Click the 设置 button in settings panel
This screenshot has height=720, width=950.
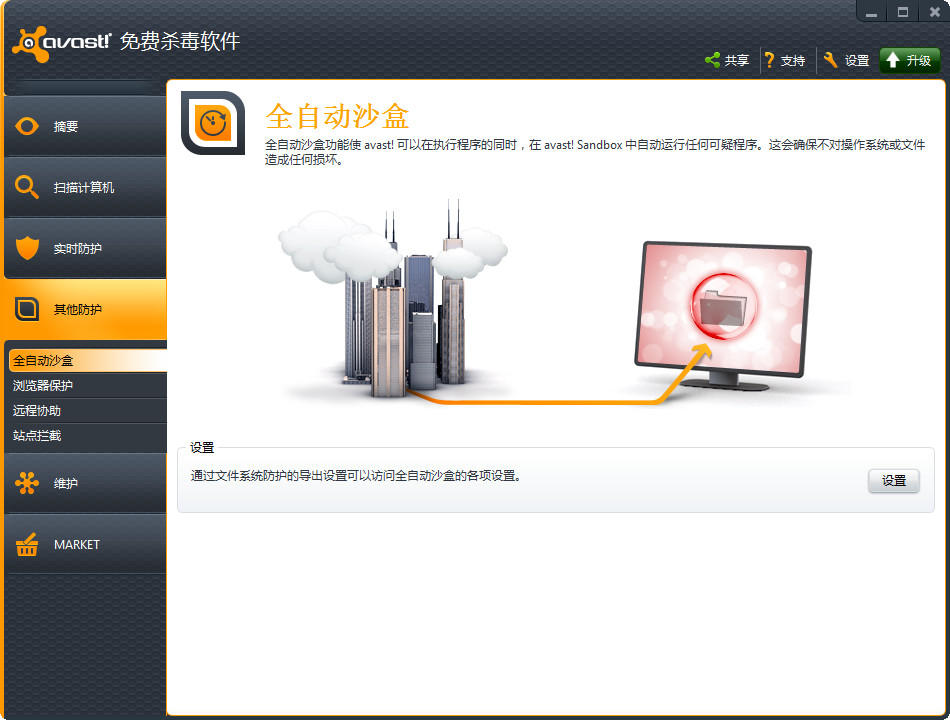(894, 481)
